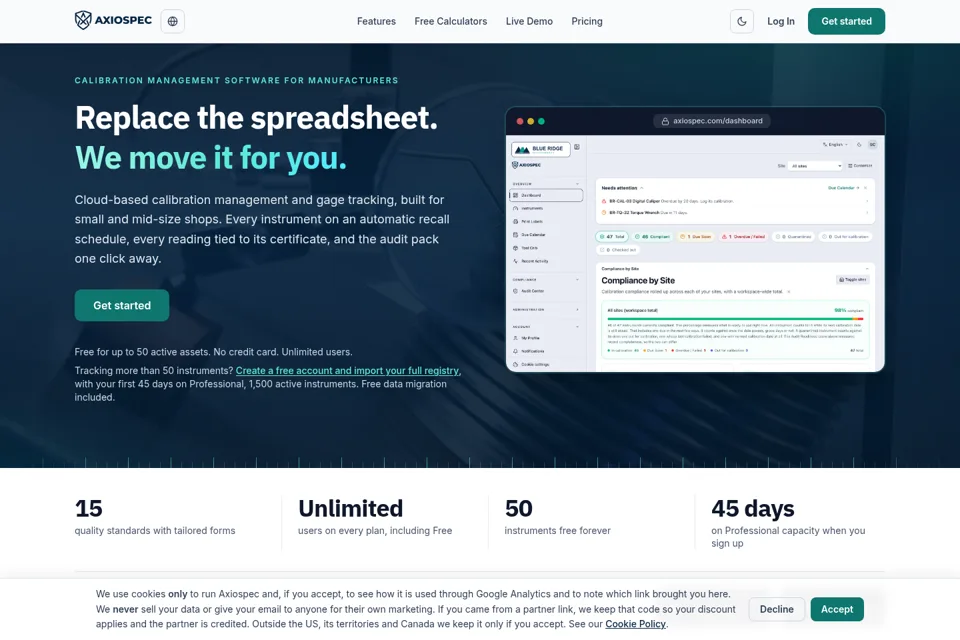The height and width of the screenshot is (640, 960).
Task: Collapse the Account section chevron
Action: pos(577,326)
